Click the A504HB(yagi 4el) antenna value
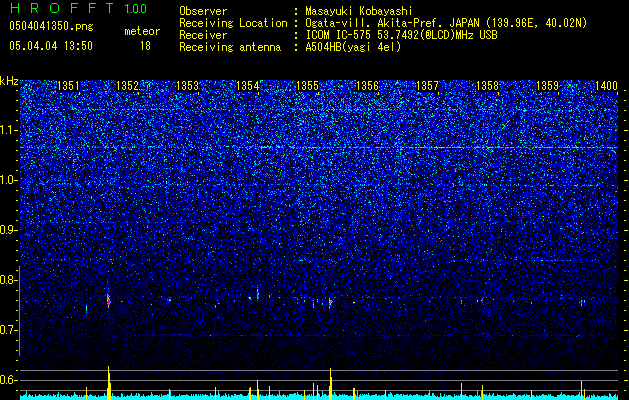The image size is (629, 400). 353,47
